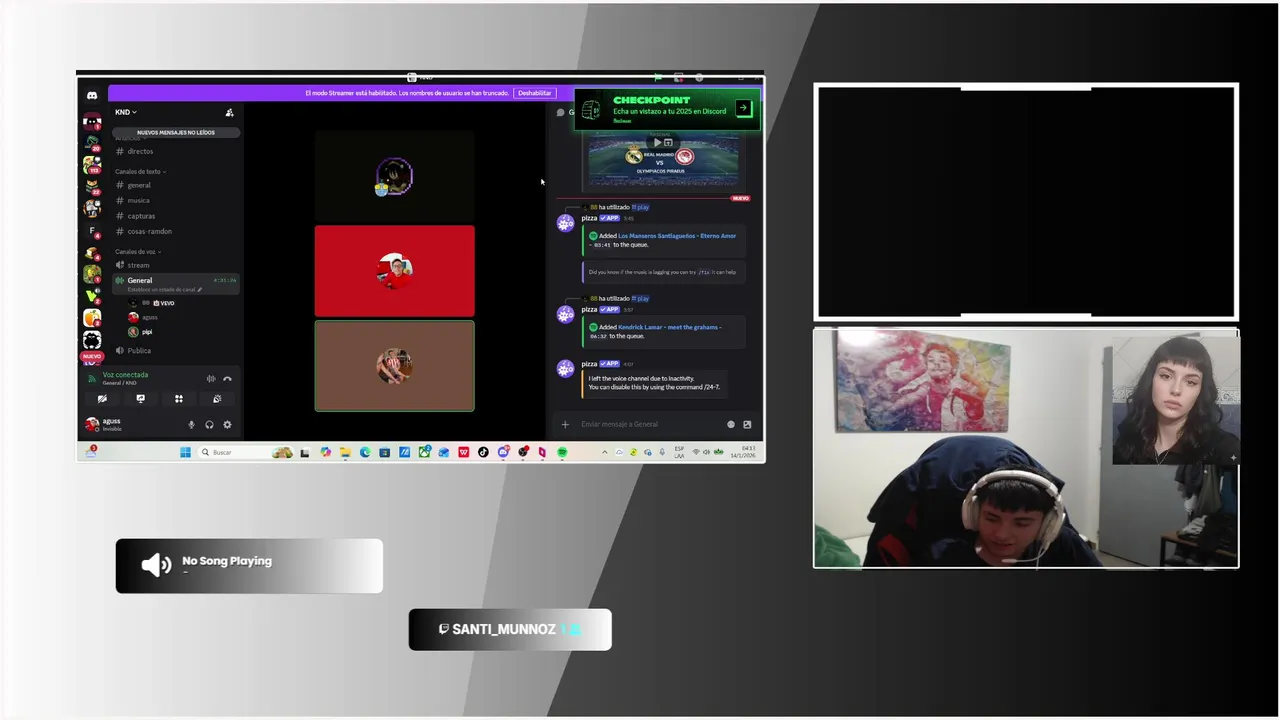This screenshot has height=720, width=1280.
Task: Mute microphone in user panel
Action: [x=191, y=425]
